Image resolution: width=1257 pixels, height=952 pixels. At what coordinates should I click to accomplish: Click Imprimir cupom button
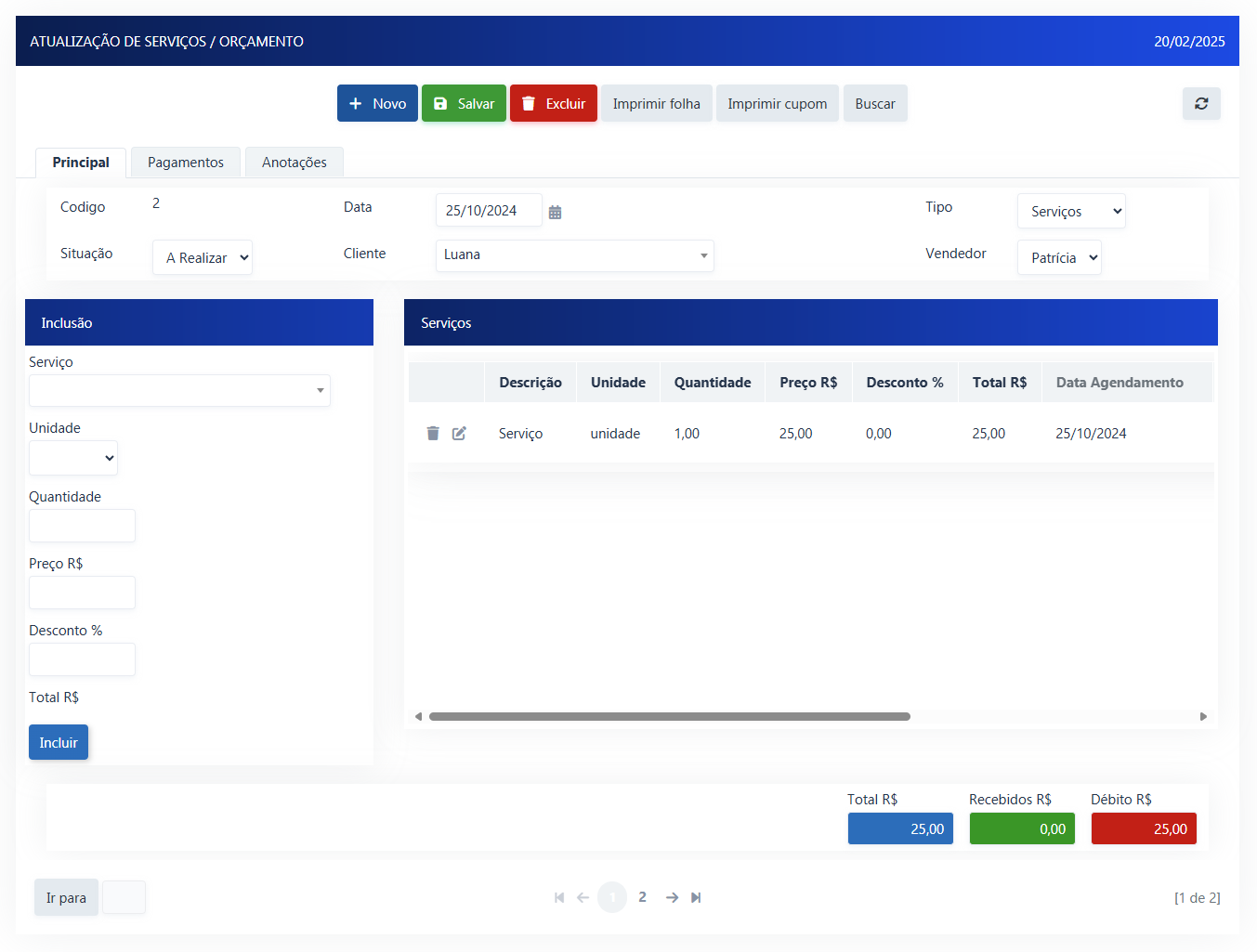pos(778,103)
